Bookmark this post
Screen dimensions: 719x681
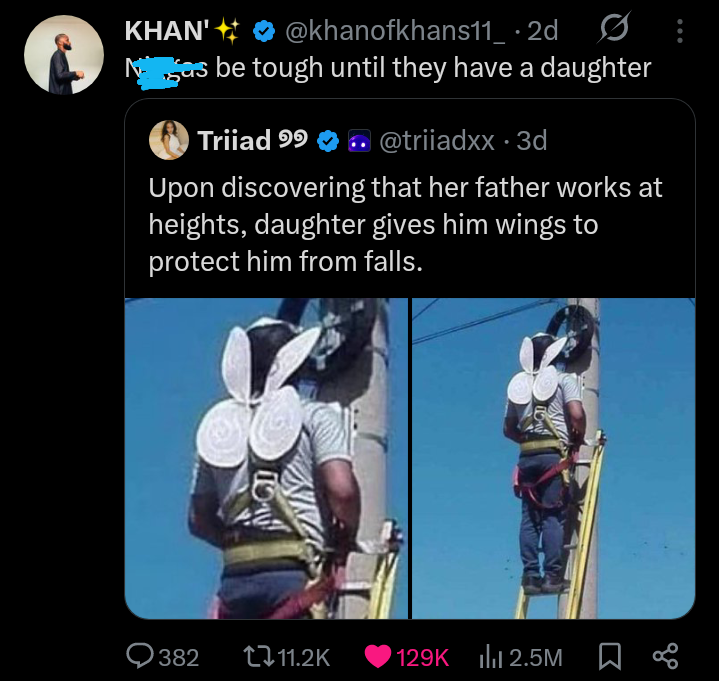tap(610, 656)
